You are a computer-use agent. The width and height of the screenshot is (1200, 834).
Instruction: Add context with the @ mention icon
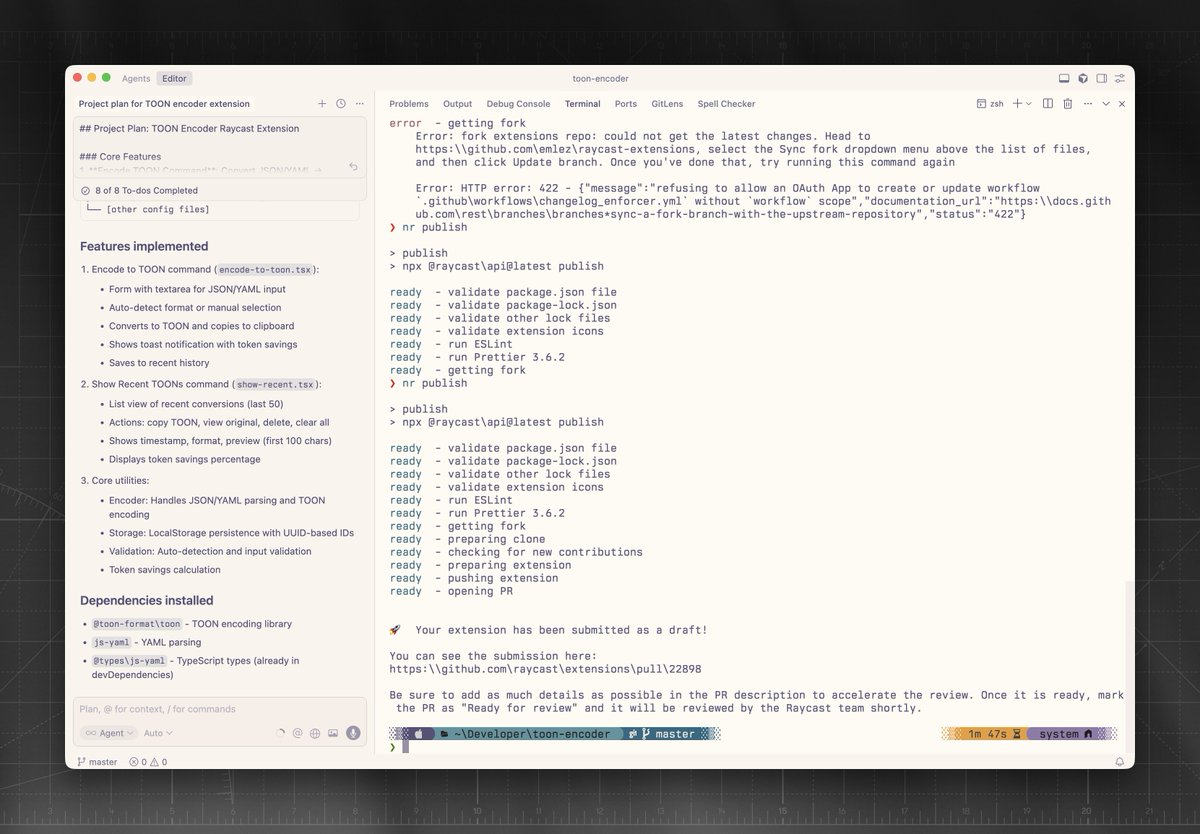(297, 733)
